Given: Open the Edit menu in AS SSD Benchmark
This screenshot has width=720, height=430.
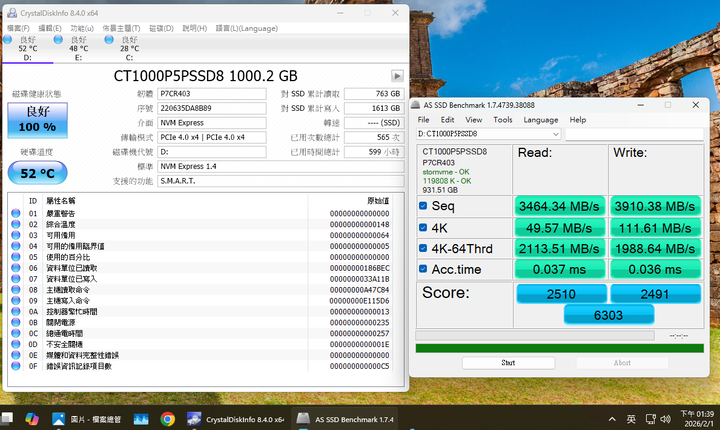Looking at the screenshot, I should pos(447,119).
